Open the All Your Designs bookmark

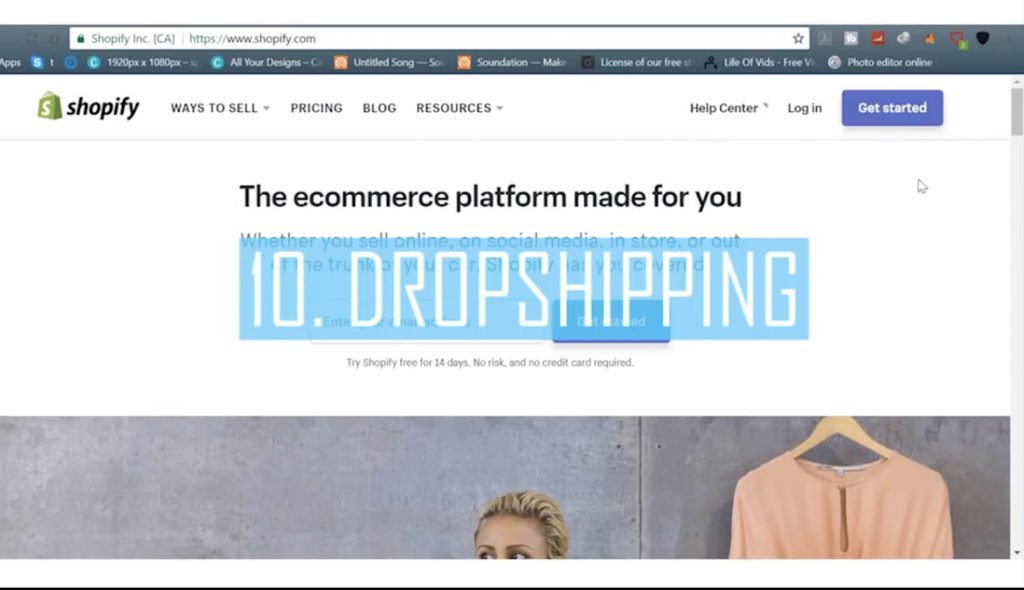[266, 62]
